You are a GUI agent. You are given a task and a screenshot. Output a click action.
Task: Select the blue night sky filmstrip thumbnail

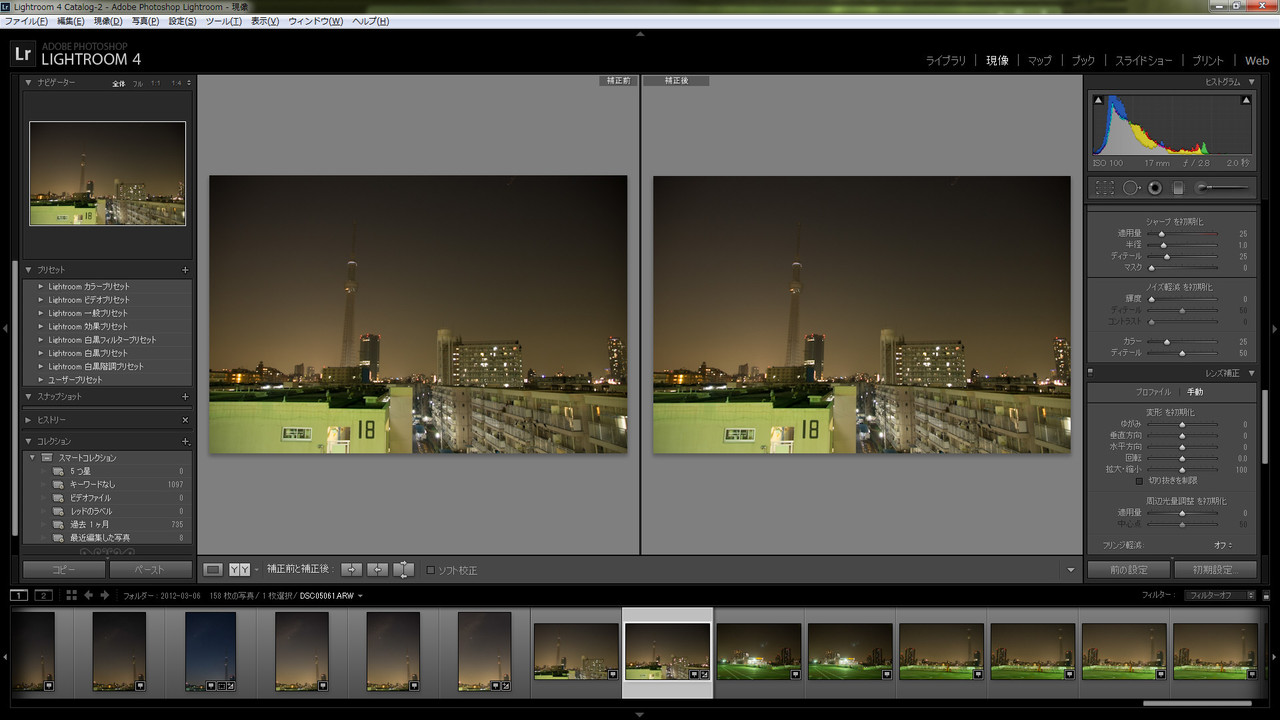(211, 652)
